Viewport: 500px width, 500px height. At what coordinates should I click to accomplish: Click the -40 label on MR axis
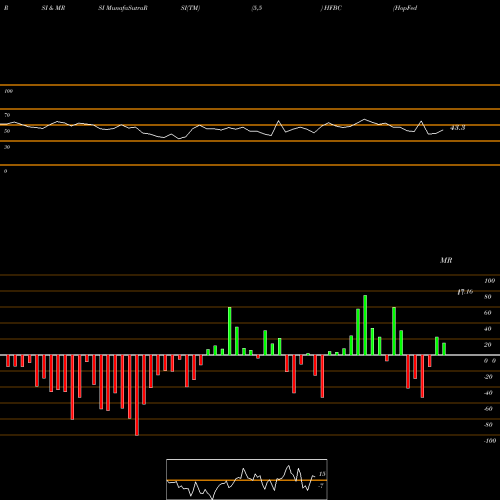pos(488,393)
